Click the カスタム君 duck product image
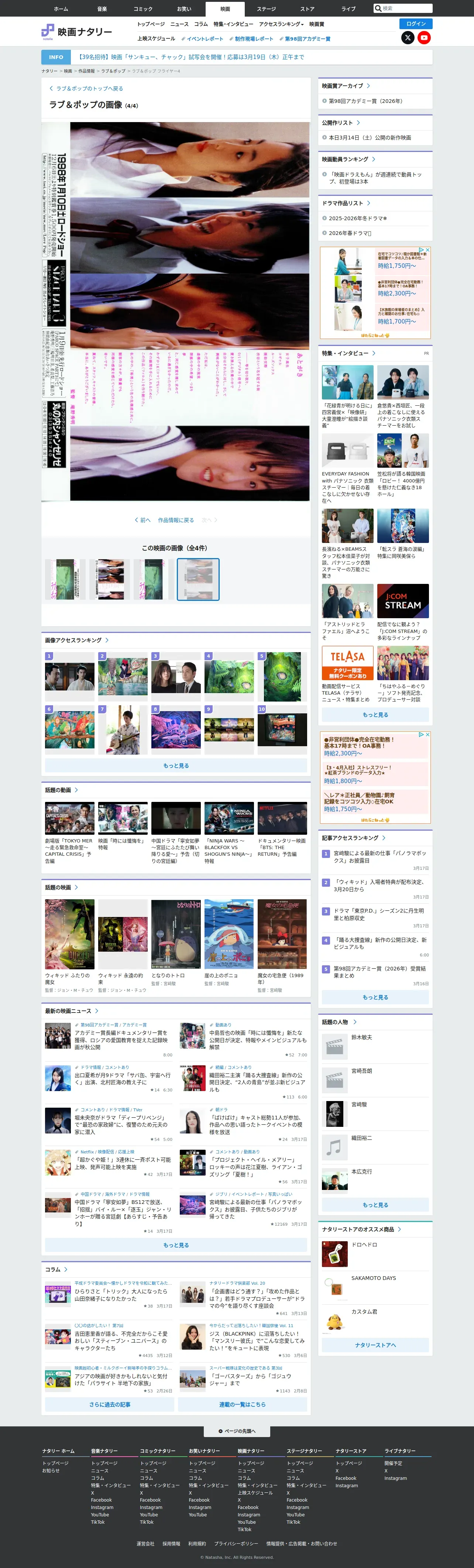This screenshot has width=474, height=1568. 334,1321
